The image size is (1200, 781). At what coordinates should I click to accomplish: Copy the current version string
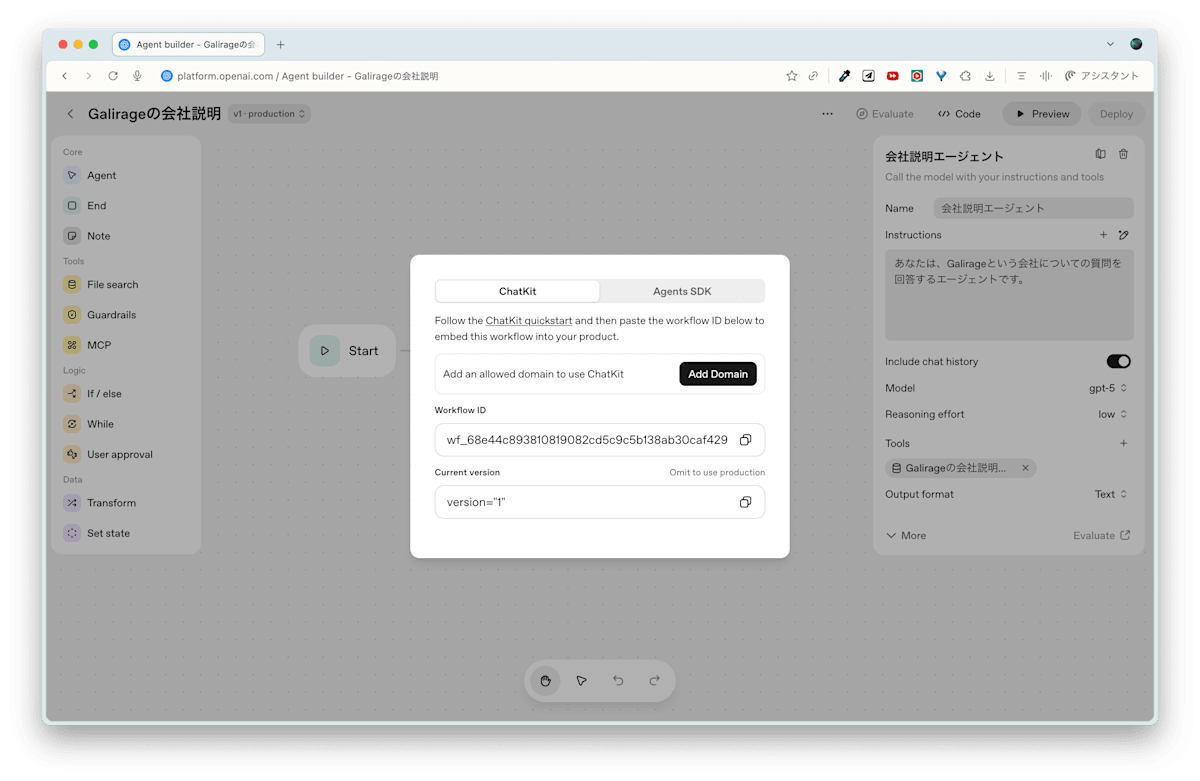(745, 502)
